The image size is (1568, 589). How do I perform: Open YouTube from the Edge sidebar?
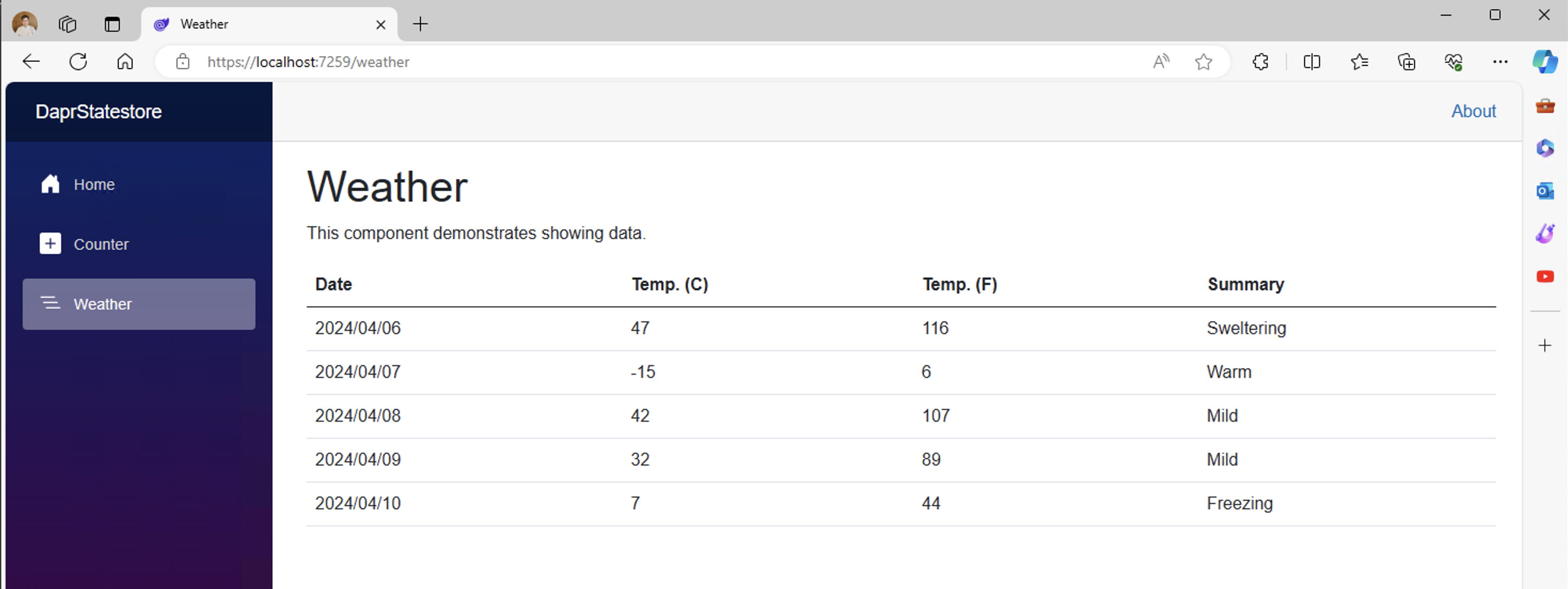point(1545,276)
